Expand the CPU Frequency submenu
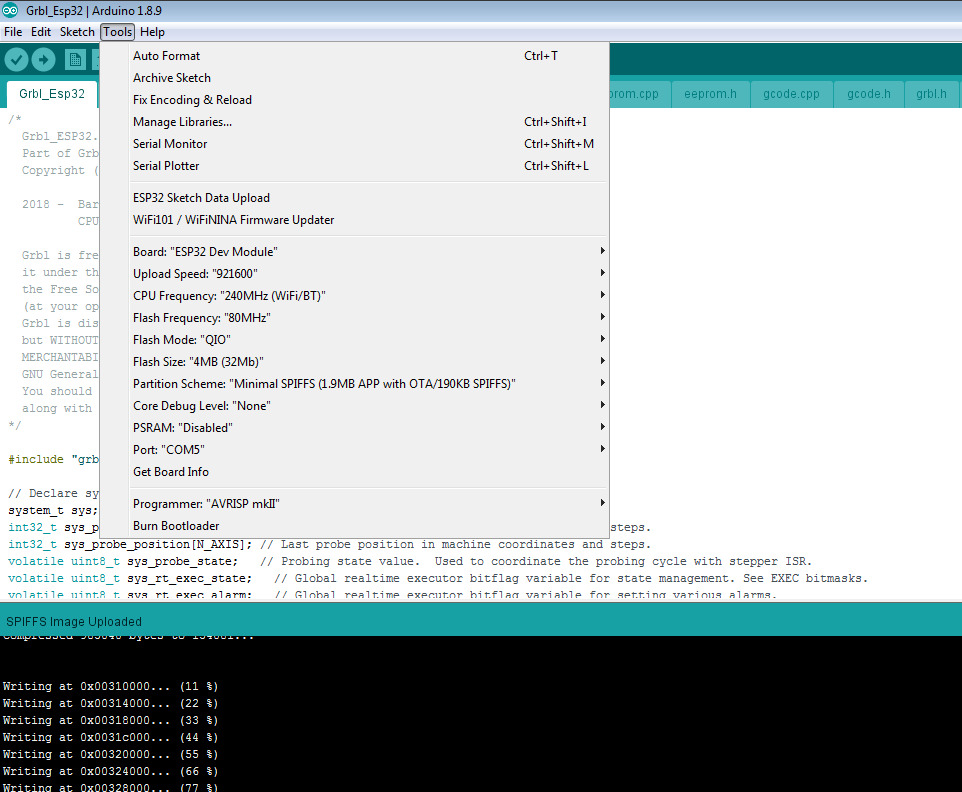The width and height of the screenshot is (962, 792). coord(355,296)
